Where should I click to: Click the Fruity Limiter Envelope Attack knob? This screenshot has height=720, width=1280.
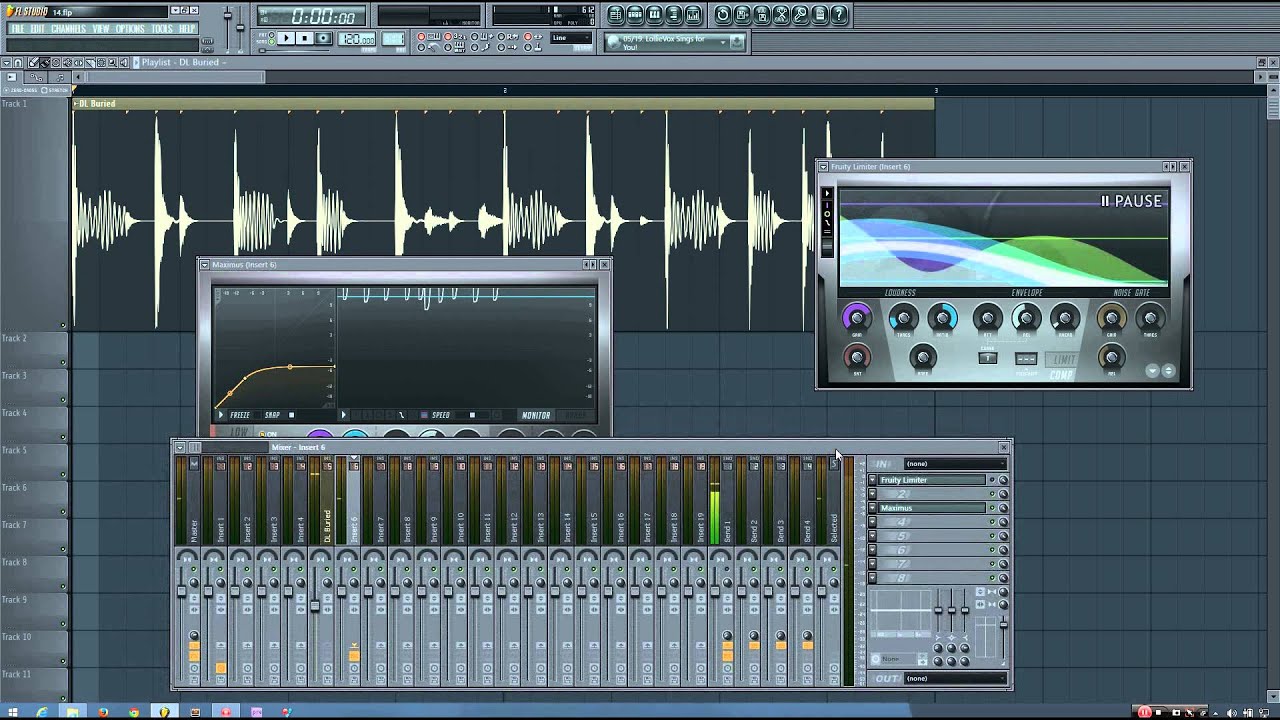coord(987,318)
